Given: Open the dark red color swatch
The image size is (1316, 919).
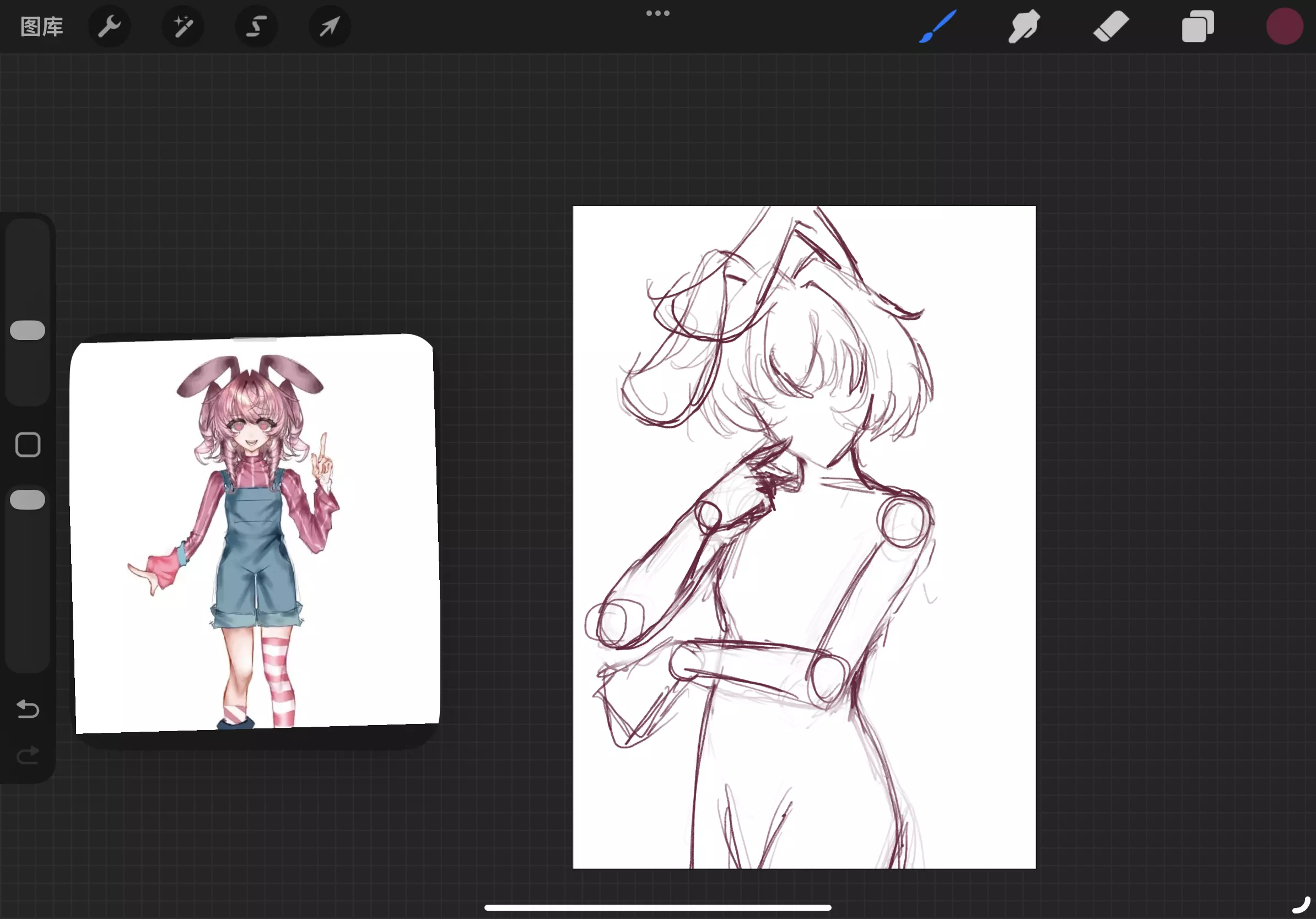Looking at the screenshot, I should pyautogui.click(x=1284, y=26).
